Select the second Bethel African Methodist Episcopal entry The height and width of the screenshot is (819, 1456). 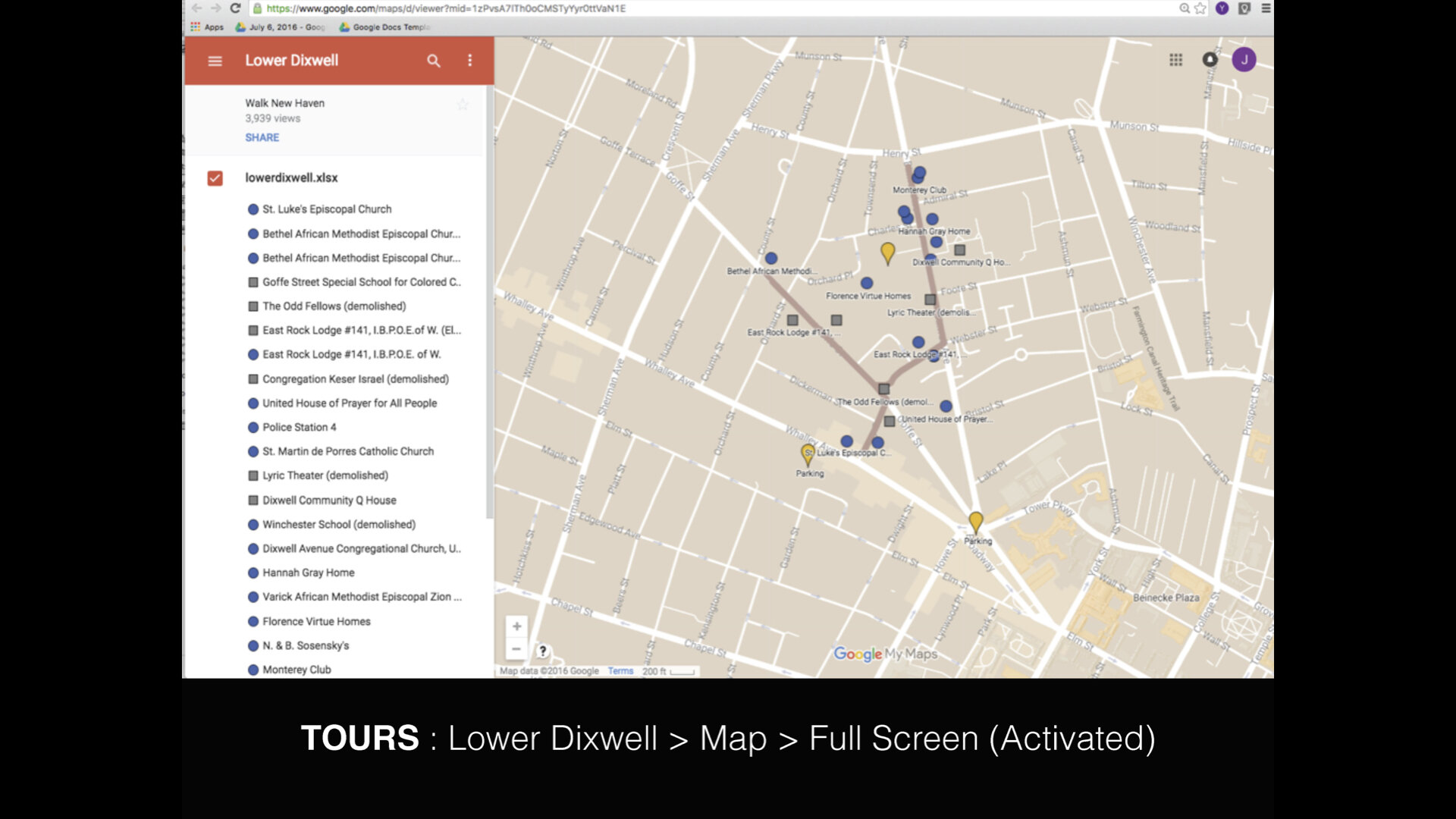tap(354, 258)
